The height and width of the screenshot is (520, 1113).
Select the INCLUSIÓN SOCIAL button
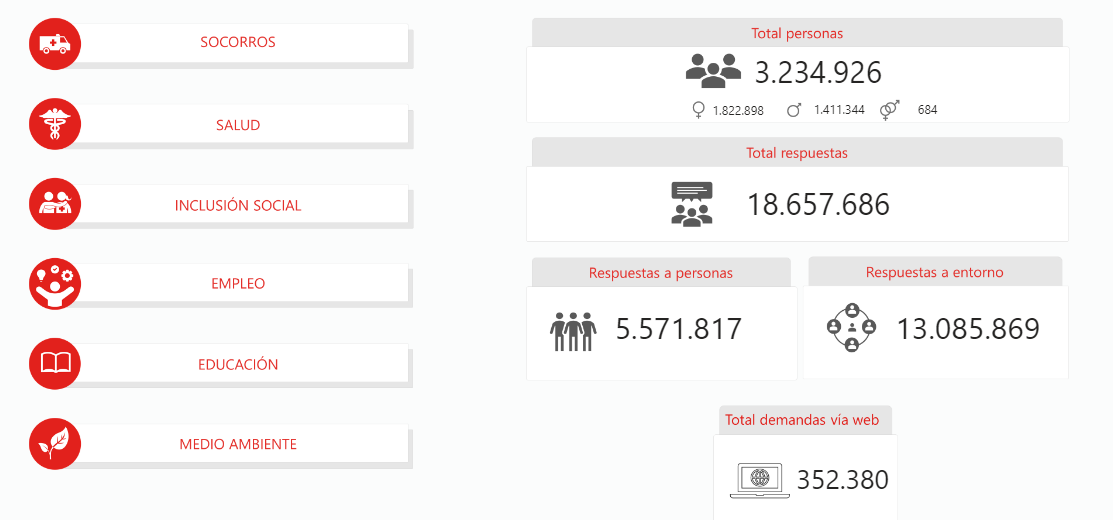238,205
